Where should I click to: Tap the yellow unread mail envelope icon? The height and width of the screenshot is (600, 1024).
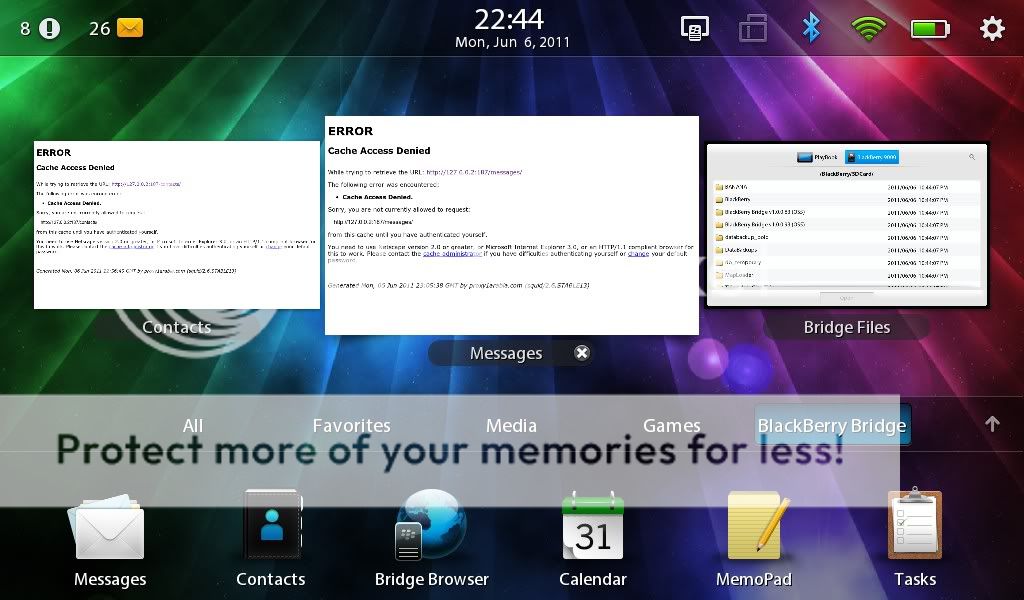click(x=129, y=28)
